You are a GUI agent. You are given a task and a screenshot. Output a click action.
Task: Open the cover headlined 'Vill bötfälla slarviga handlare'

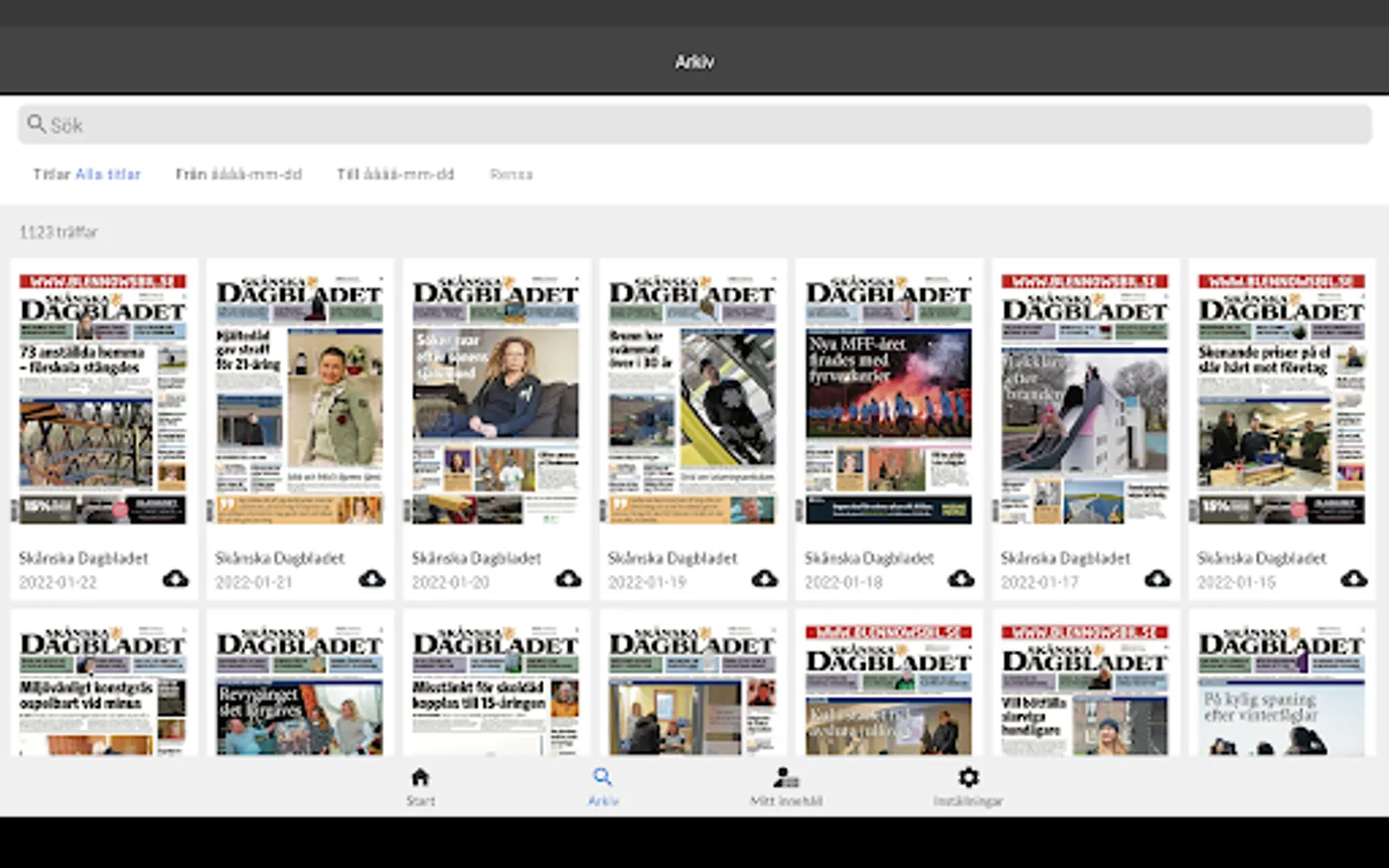point(1085,689)
